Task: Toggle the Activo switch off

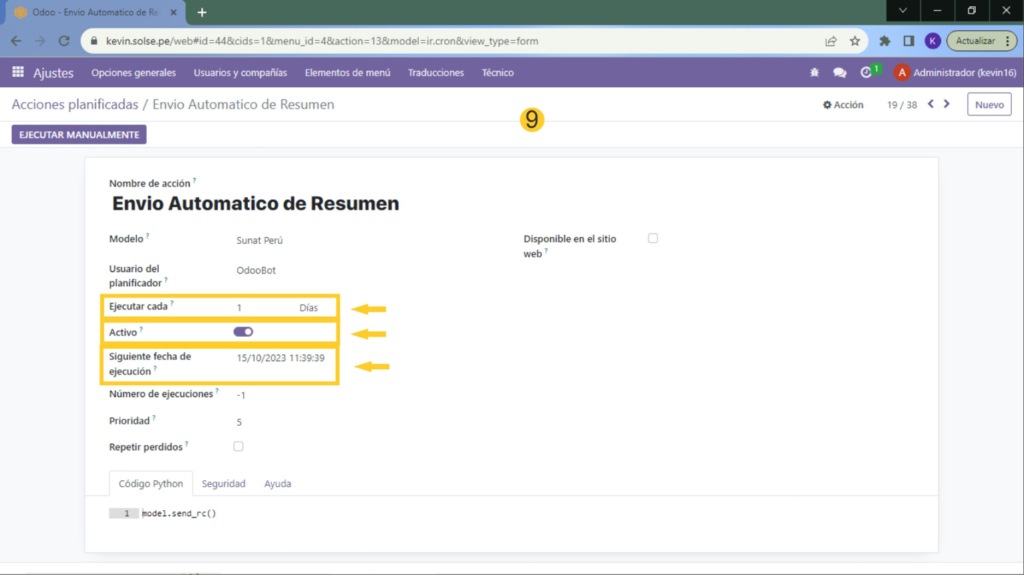Action: (243, 332)
